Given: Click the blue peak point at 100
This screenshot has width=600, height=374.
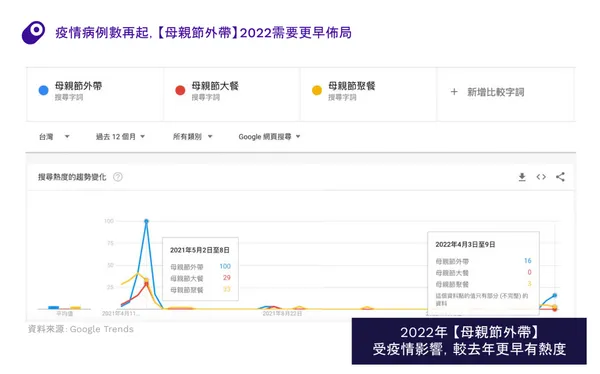Looking at the screenshot, I should tap(146, 221).
